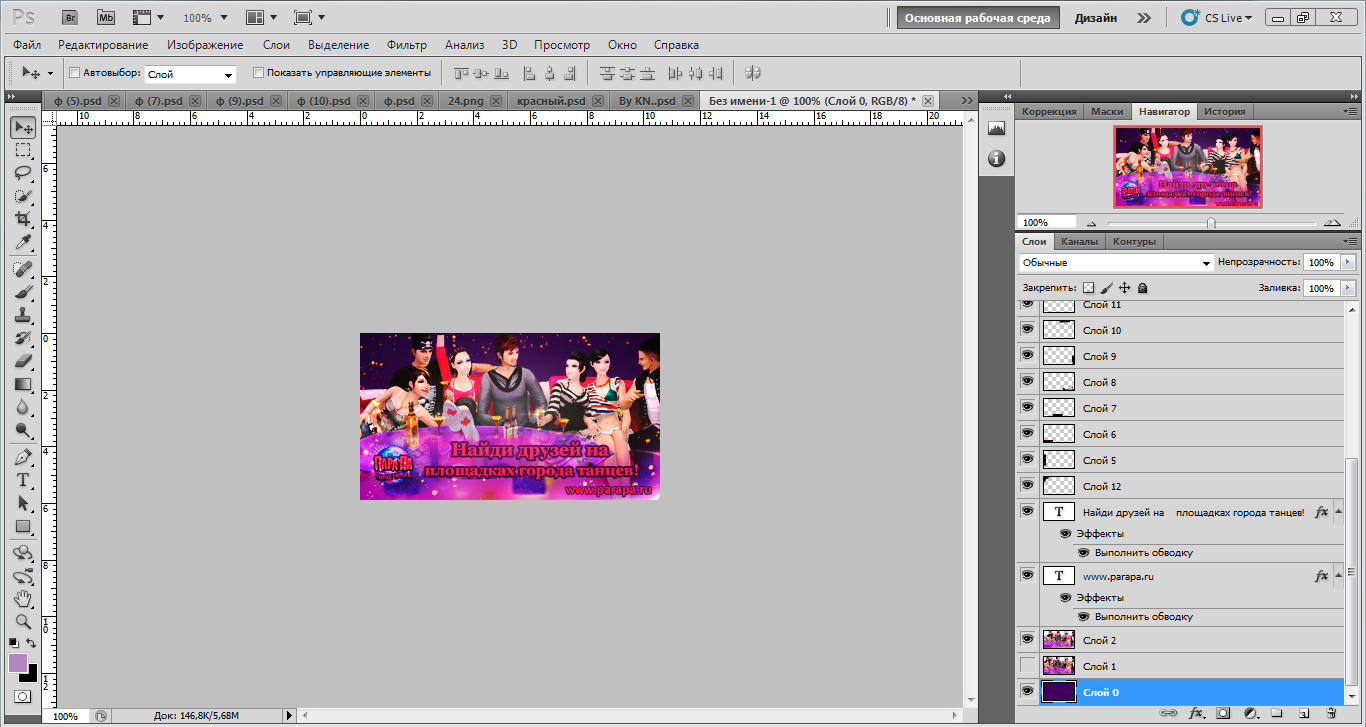Select the History Brush tool
This screenshot has height=727, width=1366.
click(23, 338)
